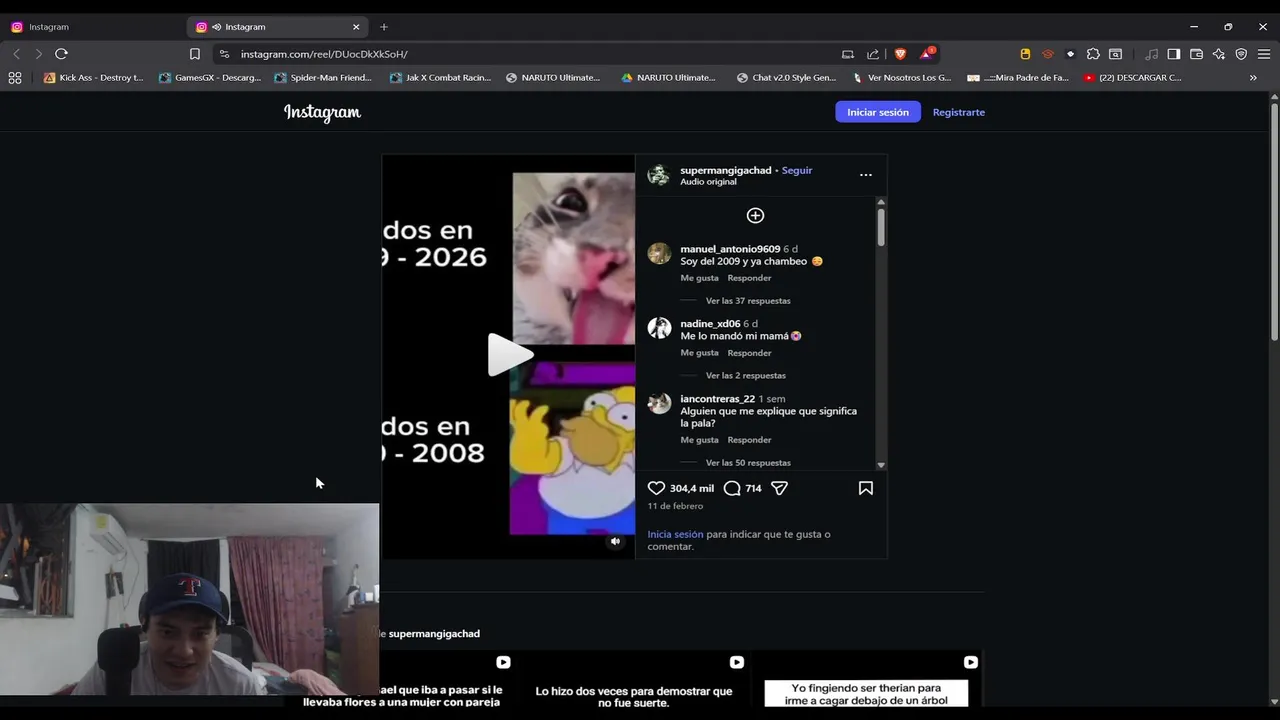Open the extensions puzzle icon

tap(1093, 54)
